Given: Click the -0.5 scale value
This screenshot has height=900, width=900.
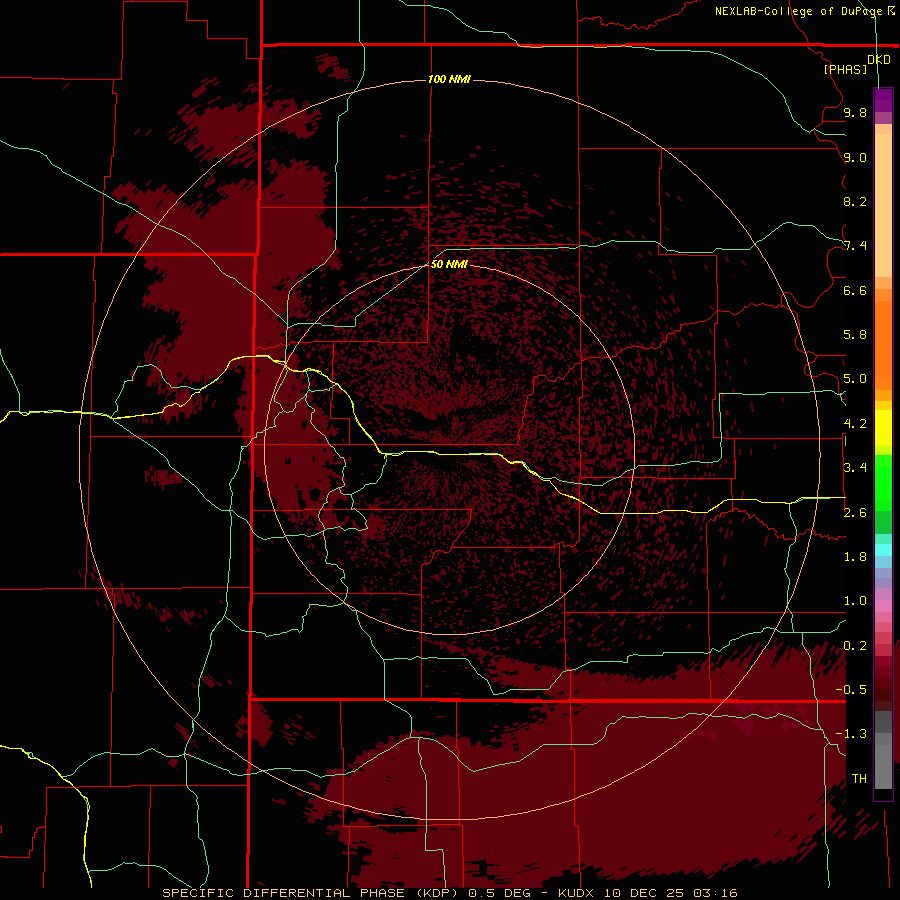Looking at the screenshot, I should pyautogui.click(x=851, y=690).
